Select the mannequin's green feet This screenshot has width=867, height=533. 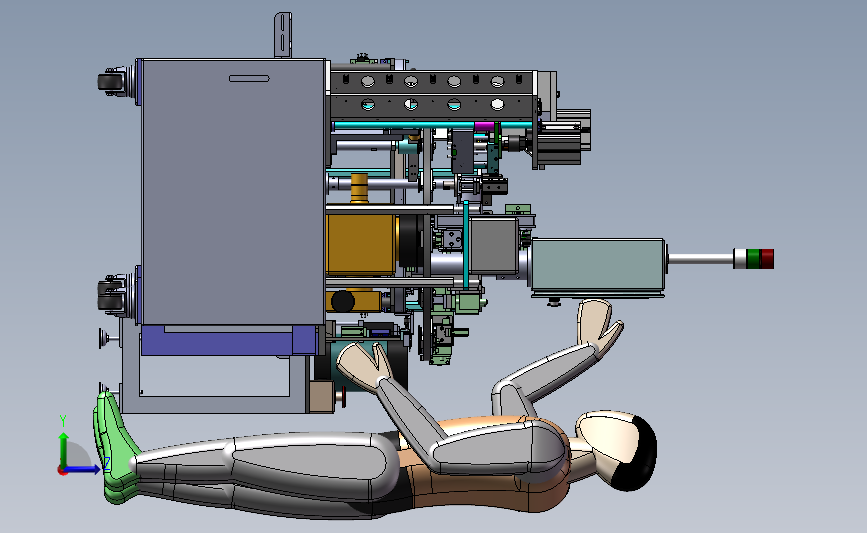point(114,449)
